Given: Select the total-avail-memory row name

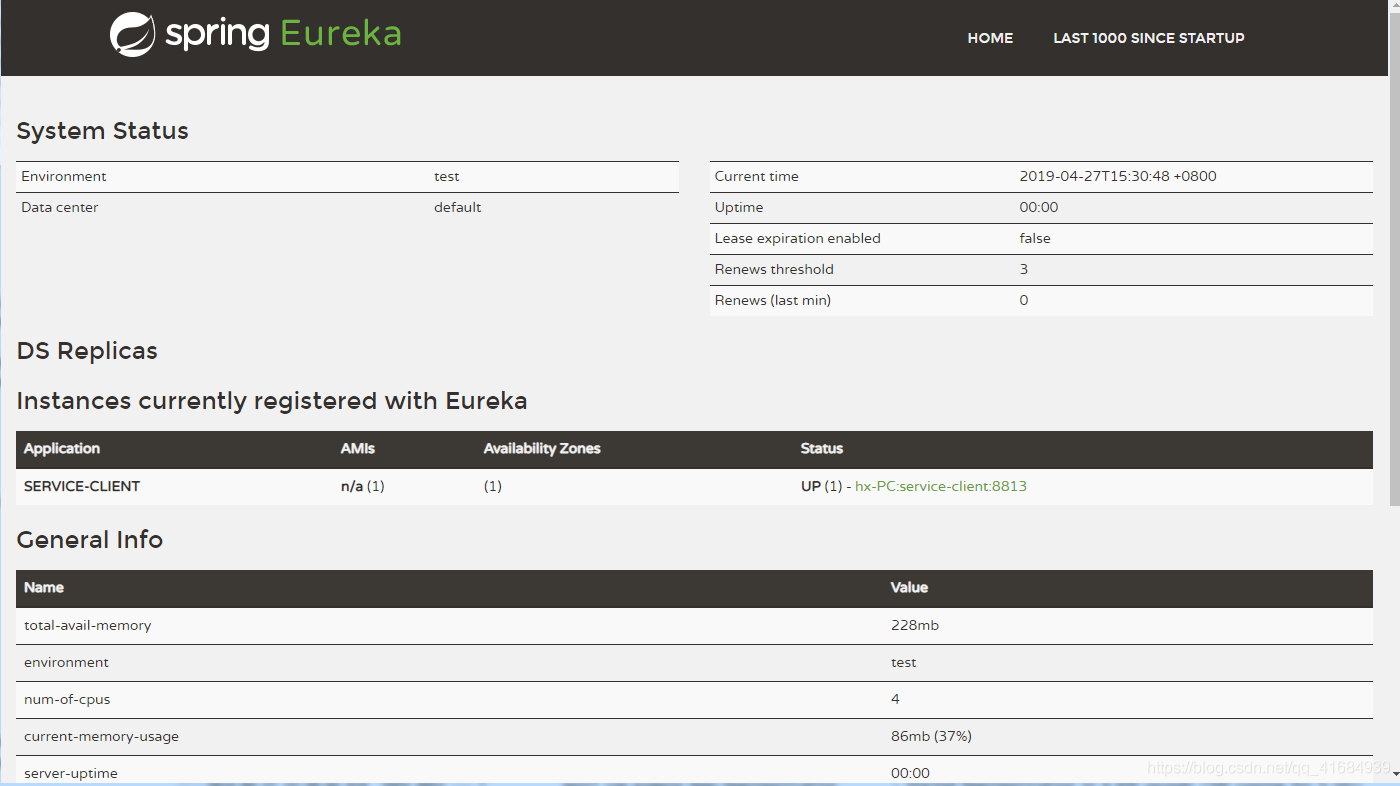Looking at the screenshot, I should pyautogui.click(x=88, y=625).
